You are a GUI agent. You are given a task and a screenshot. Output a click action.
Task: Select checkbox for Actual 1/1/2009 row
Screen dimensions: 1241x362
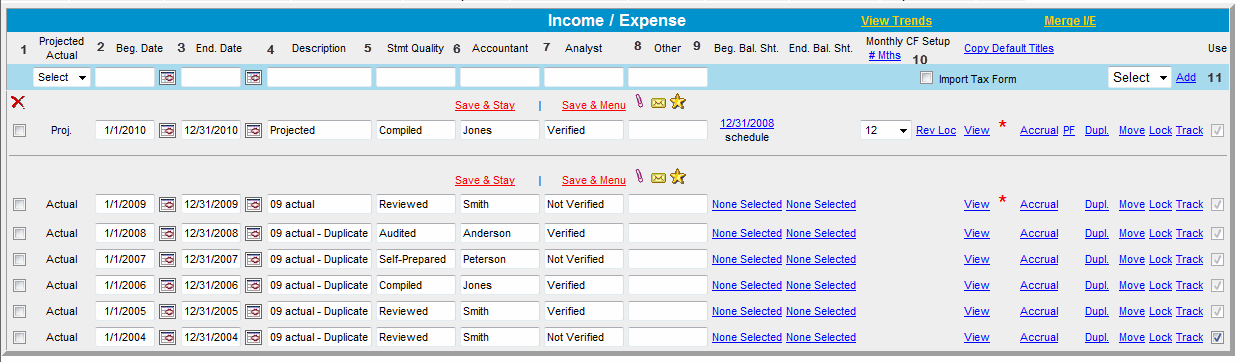pyautogui.click(x=20, y=204)
